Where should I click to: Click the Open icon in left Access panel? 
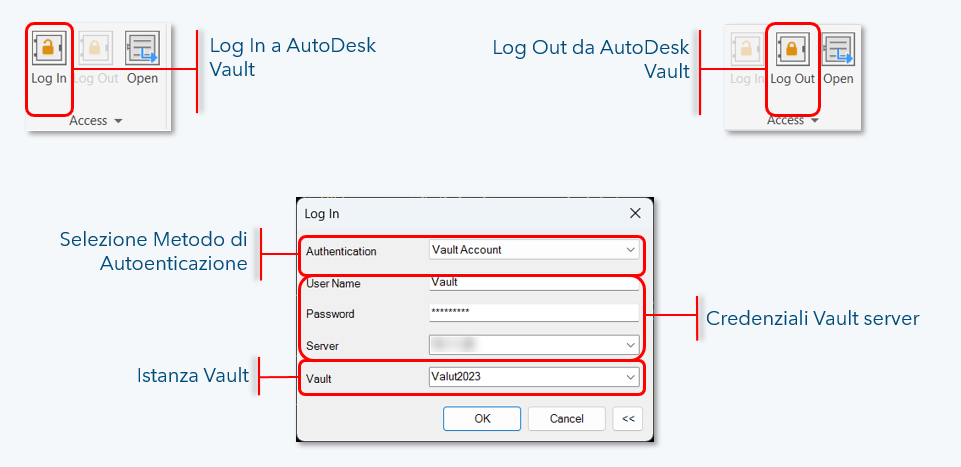142,49
